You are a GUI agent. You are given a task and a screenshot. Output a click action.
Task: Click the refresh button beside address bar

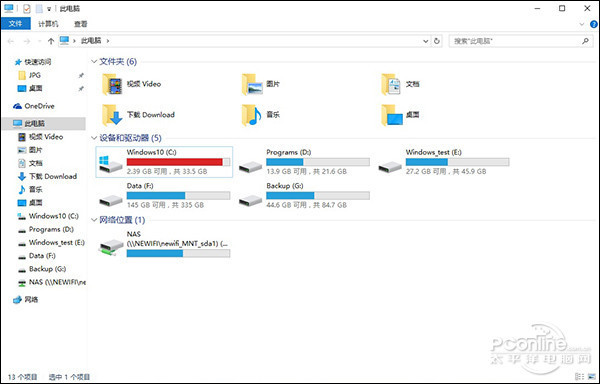(x=437, y=41)
